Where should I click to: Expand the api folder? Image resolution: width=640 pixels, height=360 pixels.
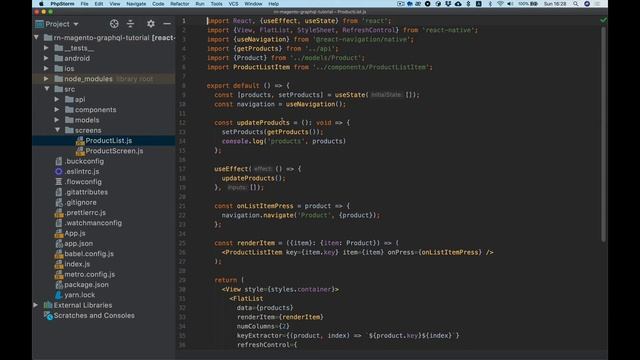57,99
